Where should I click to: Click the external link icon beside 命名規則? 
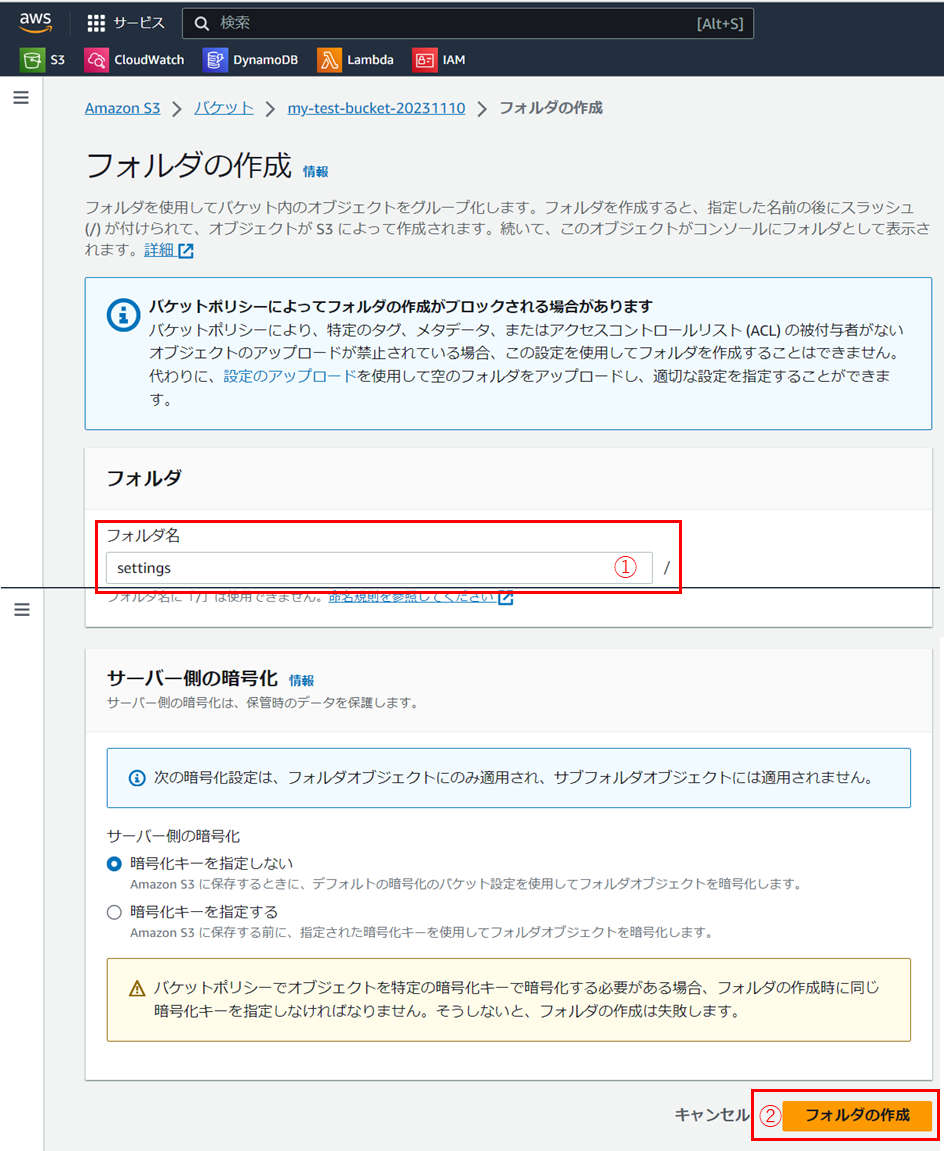click(505, 598)
